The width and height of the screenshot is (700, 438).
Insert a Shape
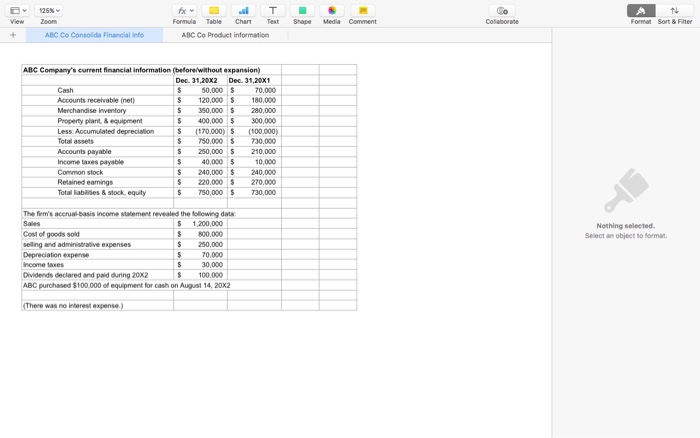click(x=302, y=10)
